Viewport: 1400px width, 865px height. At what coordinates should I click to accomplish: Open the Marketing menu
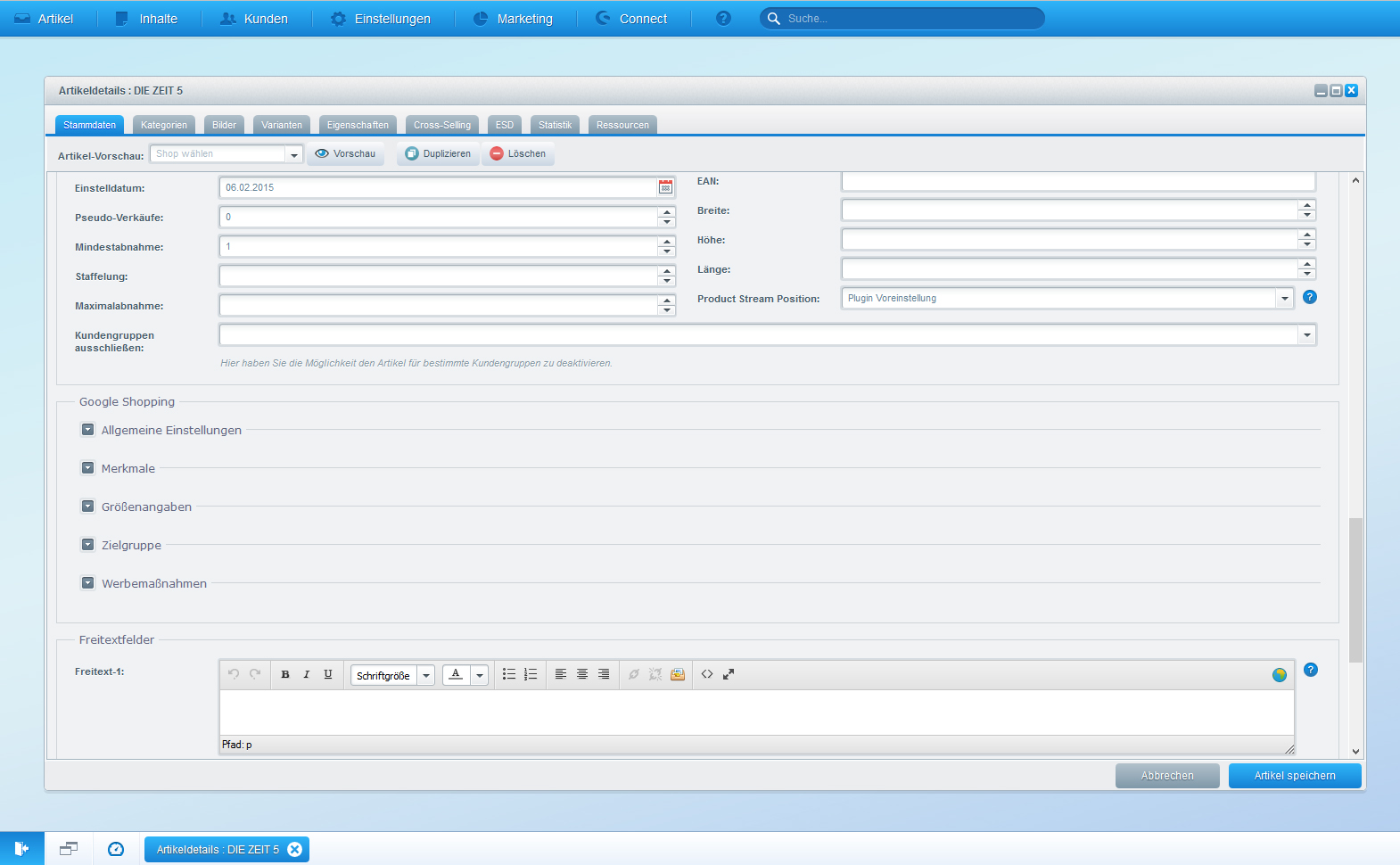coord(514,19)
